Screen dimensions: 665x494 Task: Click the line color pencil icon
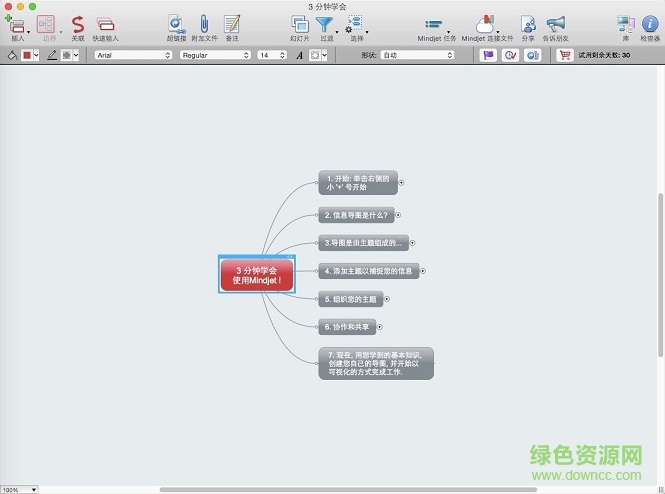(x=52, y=55)
